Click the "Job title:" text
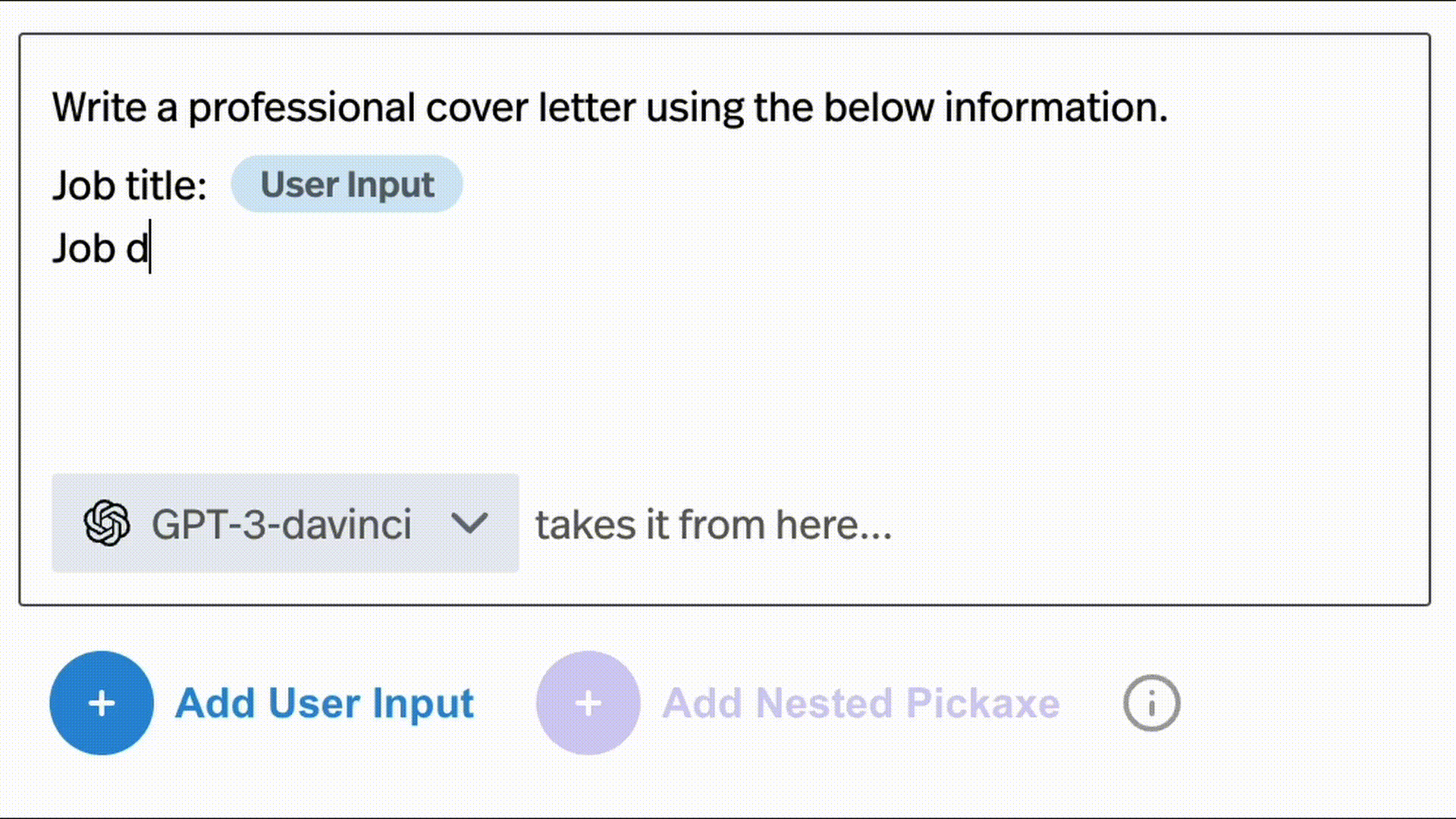 tap(130, 185)
